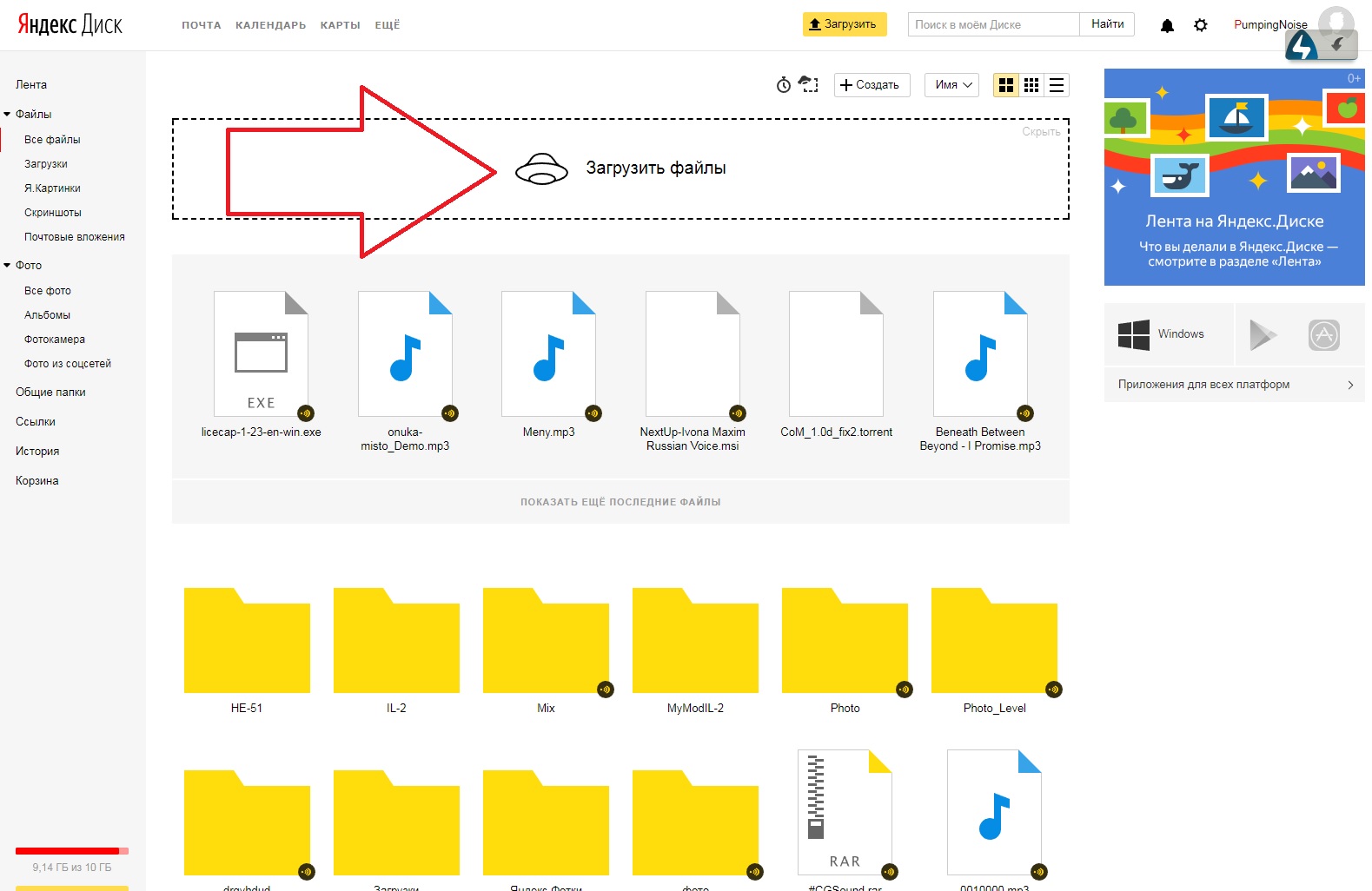This screenshot has width=1372, height=891.
Task: Switch to small tiles view
Action: pos(1031,85)
